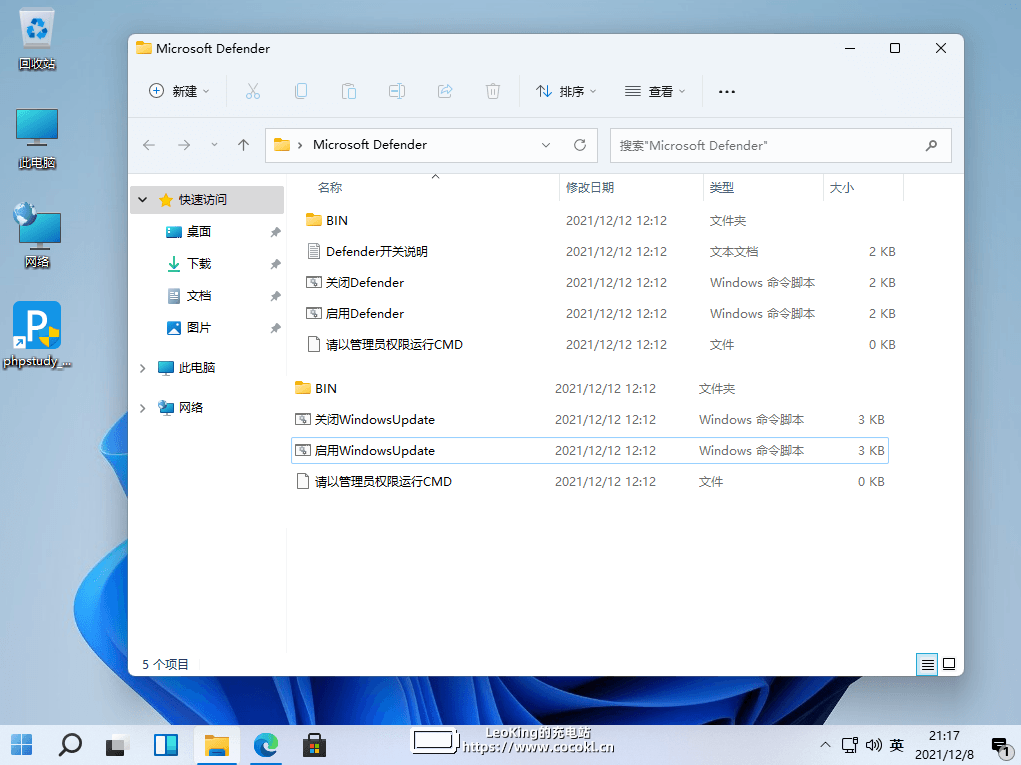Viewport: 1021px width, 765px height.
Task: Click the Cut scissors icon in toolbar
Action: coord(253,91)
